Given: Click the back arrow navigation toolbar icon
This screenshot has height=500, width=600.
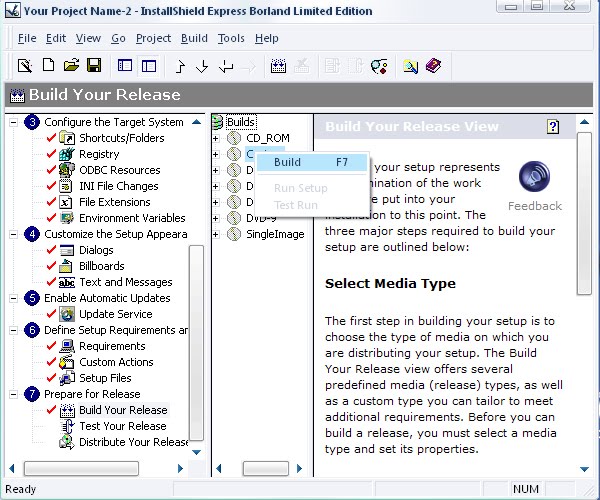Looking at the screenshot, I should click(226, 67).
